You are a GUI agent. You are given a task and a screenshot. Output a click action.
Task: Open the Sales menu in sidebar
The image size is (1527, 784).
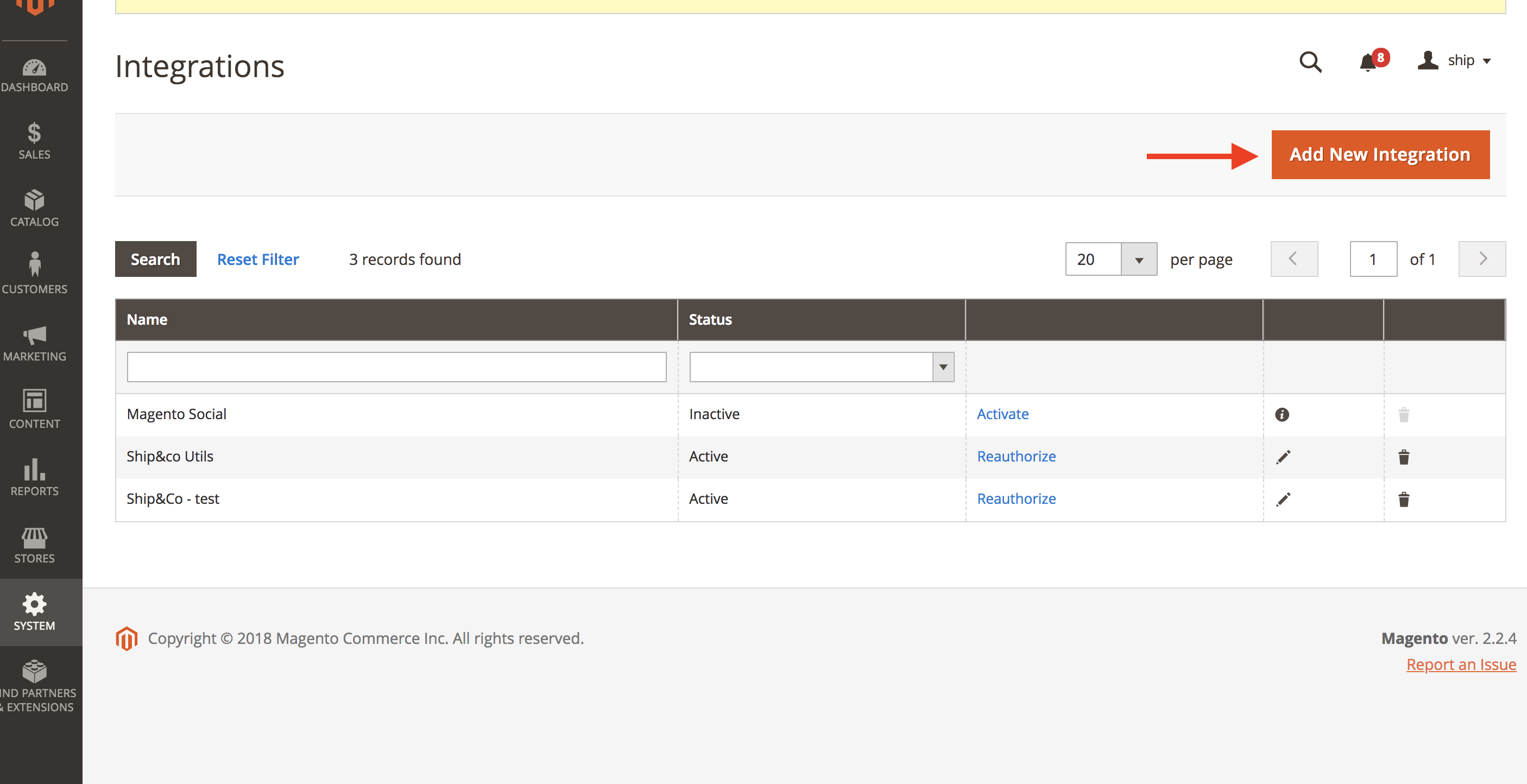(34, 141)
